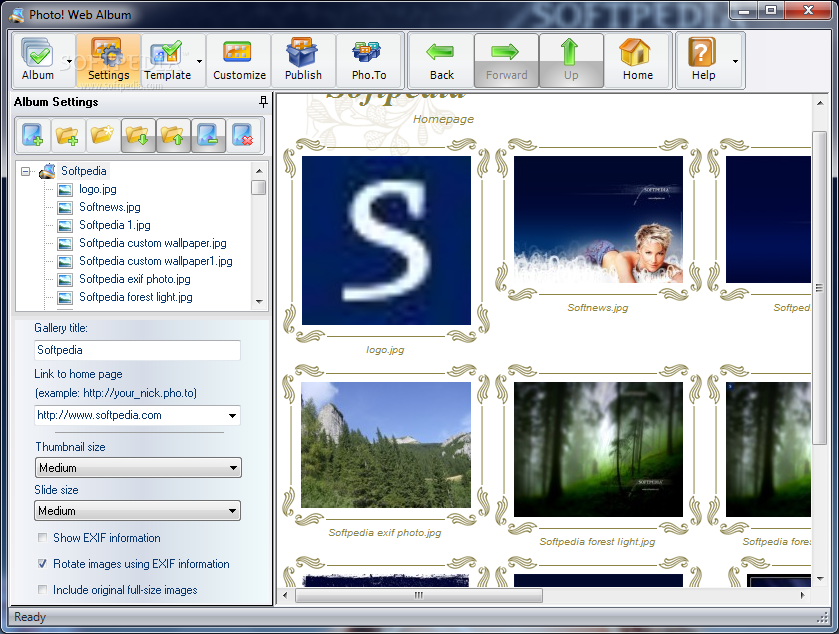The width and height of the screenshot is (839, 634).
Task: Maximize the Photo! Web Album window
Action: [771, 10]
